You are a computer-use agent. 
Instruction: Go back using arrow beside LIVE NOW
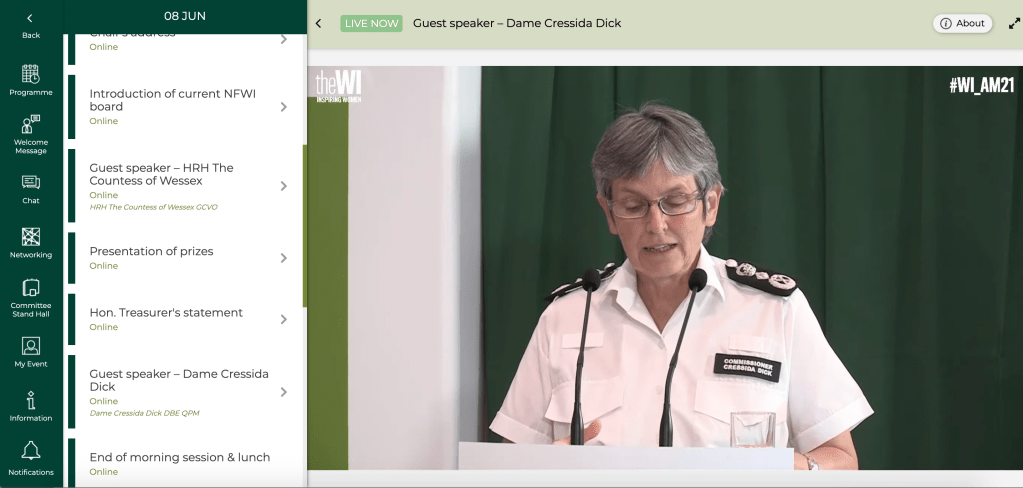coord(319,23)
